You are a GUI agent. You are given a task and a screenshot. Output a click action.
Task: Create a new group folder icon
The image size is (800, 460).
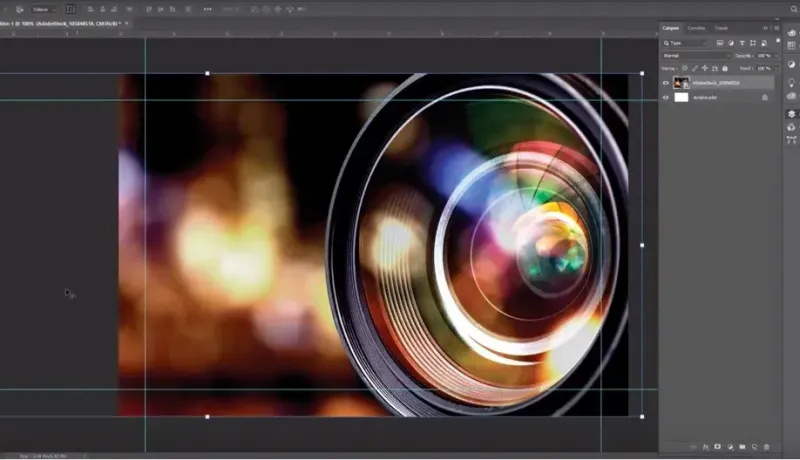(x=742, y=447)
